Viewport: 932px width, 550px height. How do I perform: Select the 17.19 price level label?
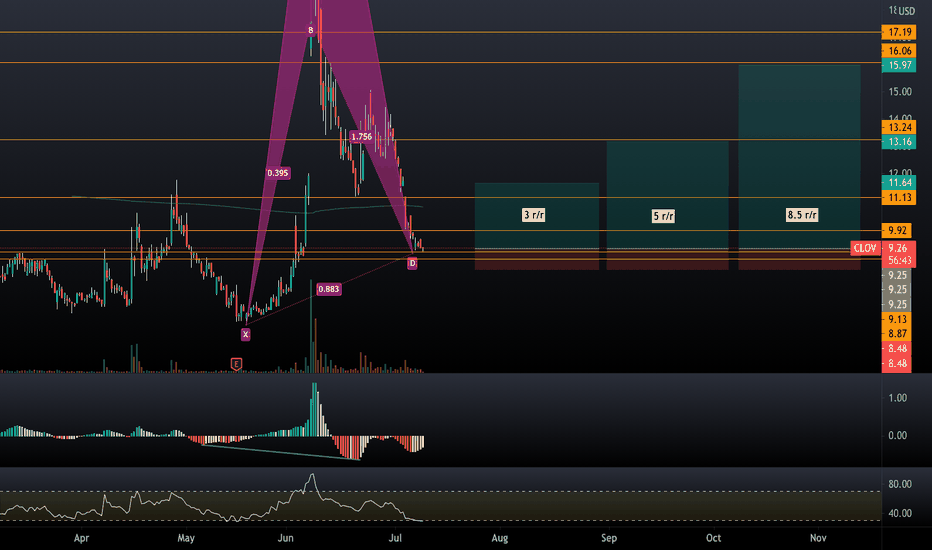899,32
